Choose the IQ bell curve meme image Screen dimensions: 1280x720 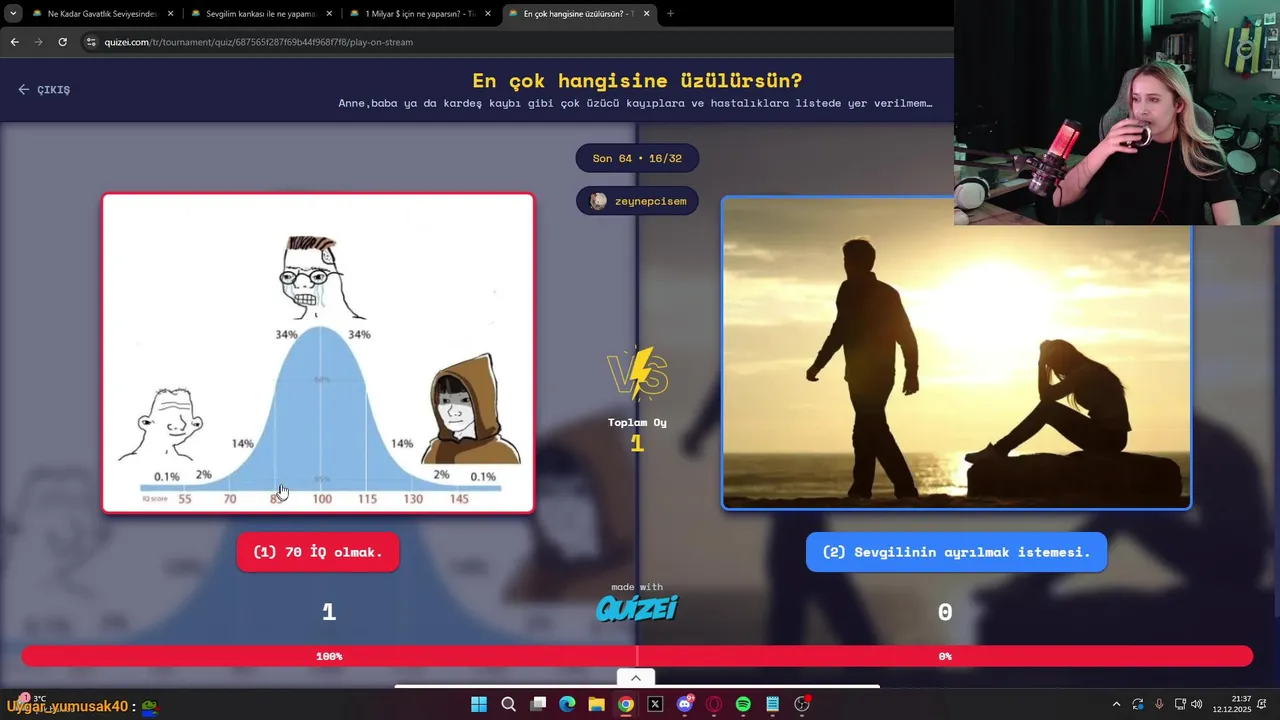[x=318, y=353]
